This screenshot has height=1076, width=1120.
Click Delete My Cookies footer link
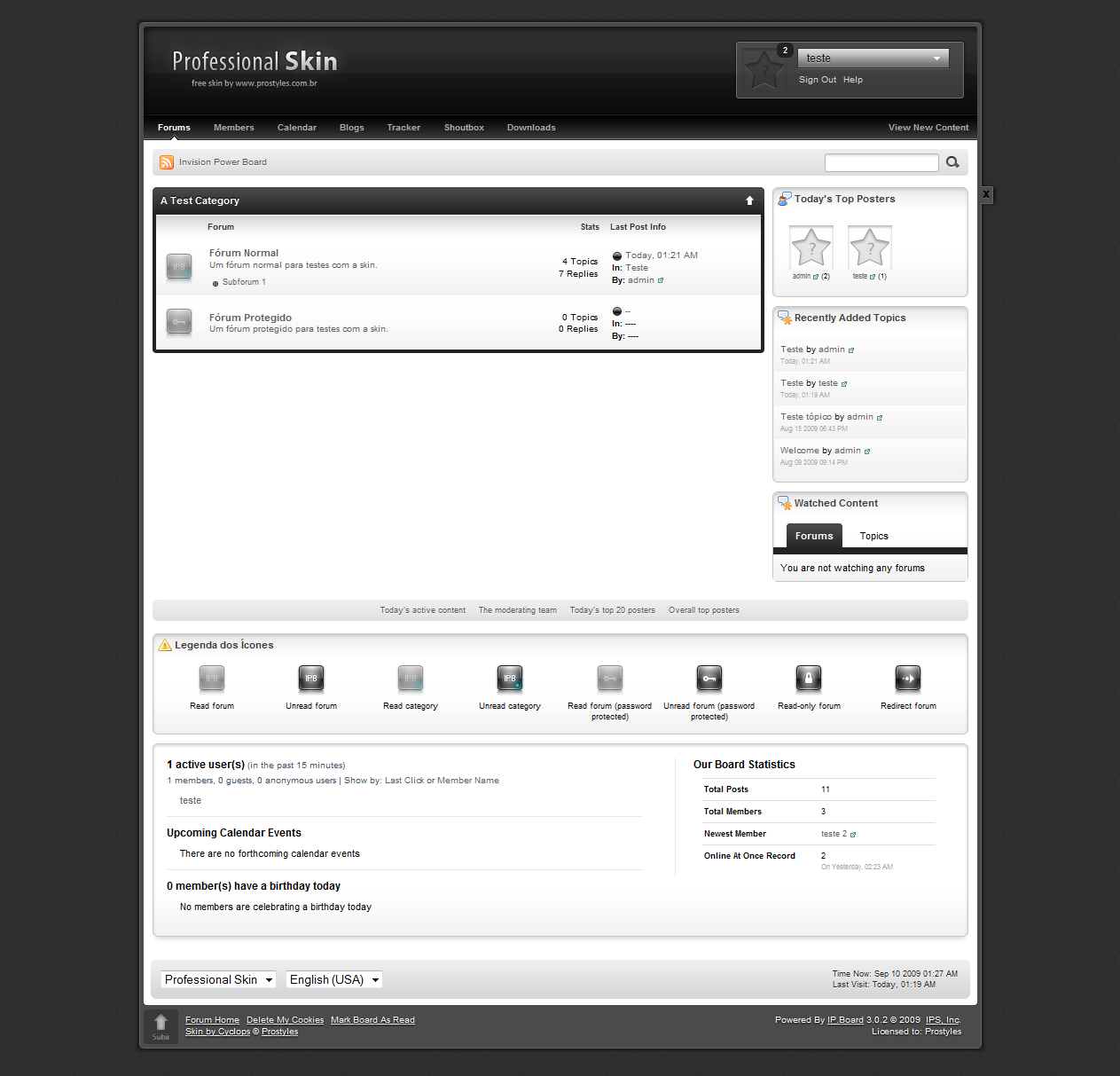coord(285,1020)
